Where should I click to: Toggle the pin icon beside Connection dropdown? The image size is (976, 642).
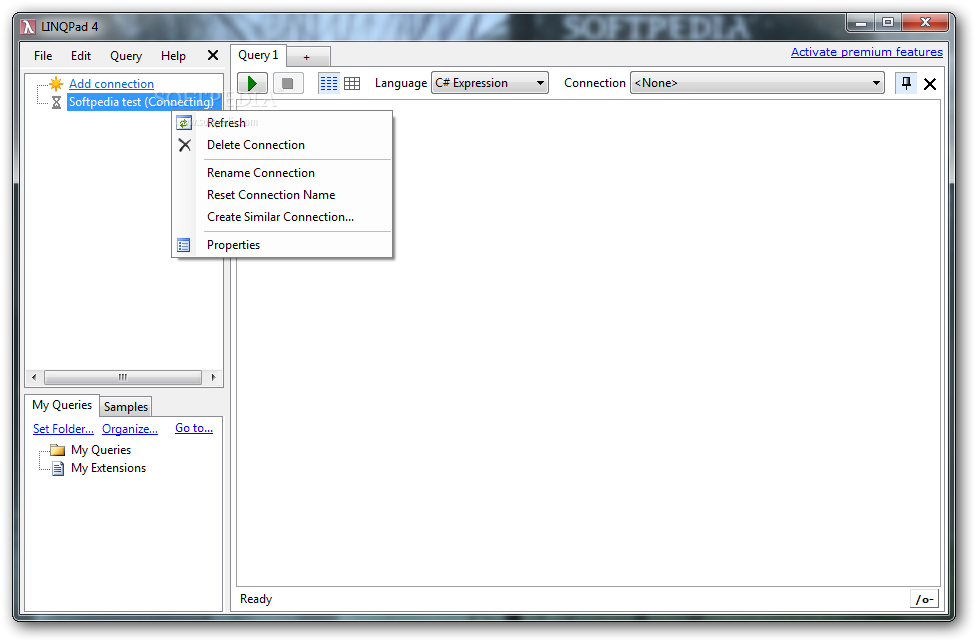click(x=906, y=83)
